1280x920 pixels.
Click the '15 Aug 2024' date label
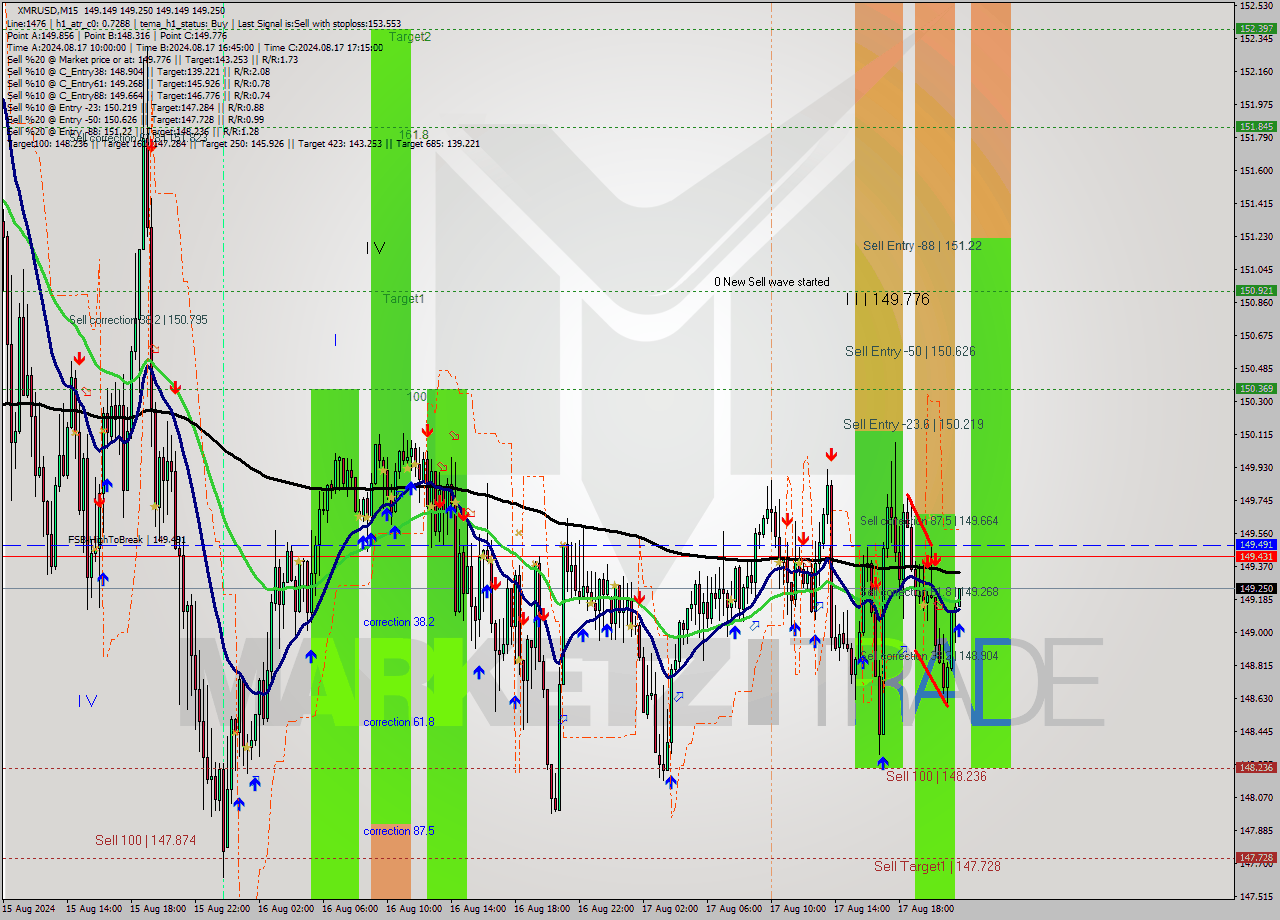point(29,909)
